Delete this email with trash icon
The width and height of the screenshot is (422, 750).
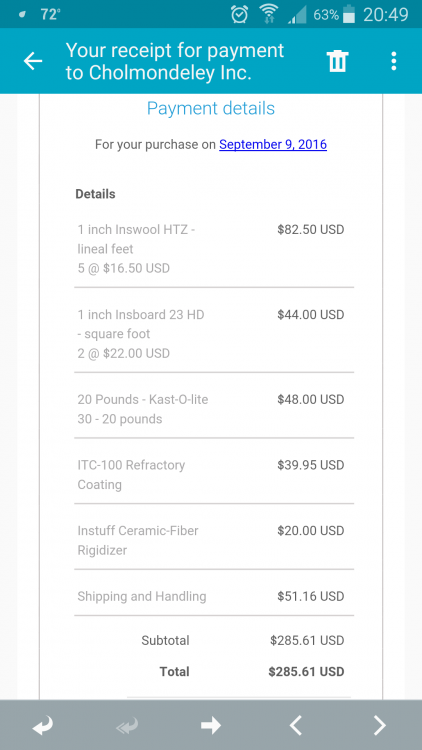337,61
